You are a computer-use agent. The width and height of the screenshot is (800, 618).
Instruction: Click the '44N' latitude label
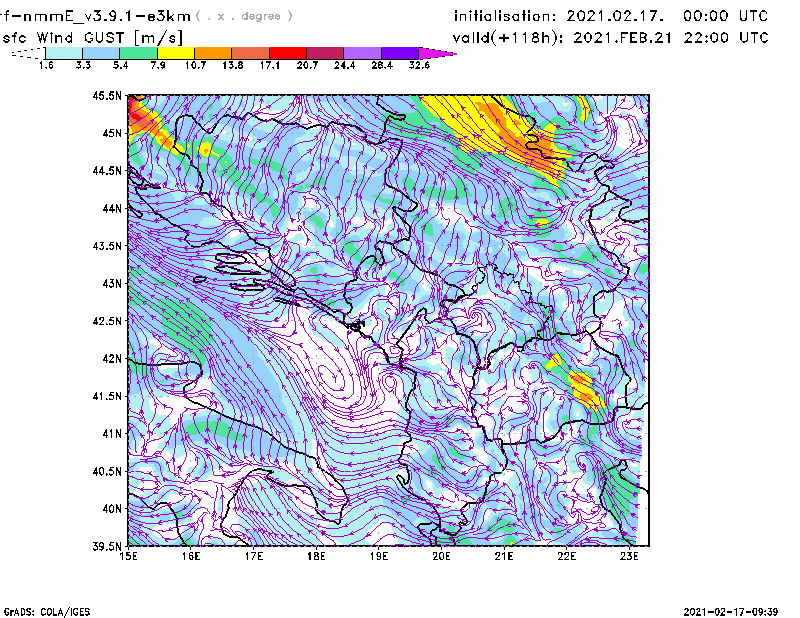[x=112, y=208]
